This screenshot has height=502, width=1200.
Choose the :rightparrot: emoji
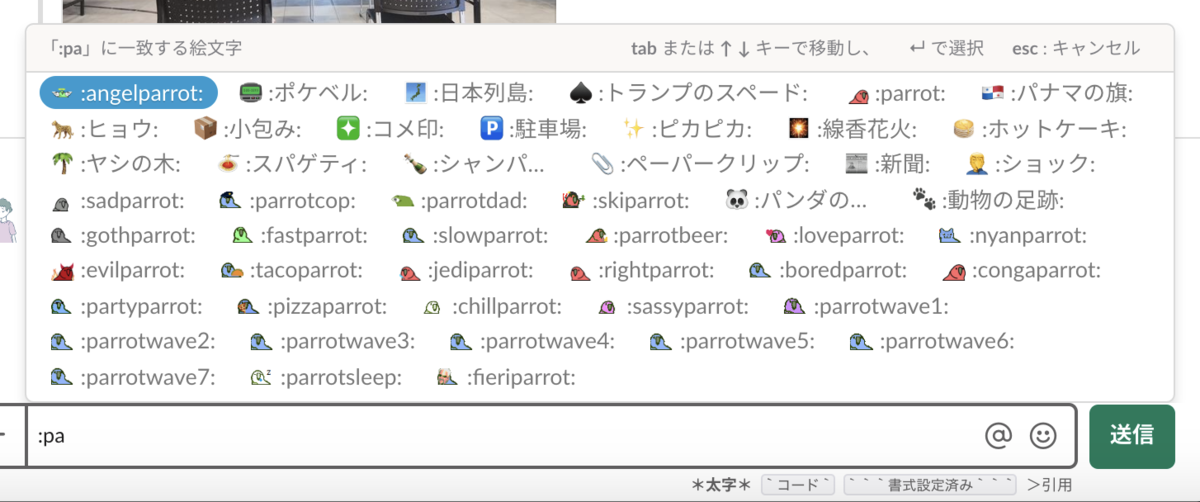pos(641,270)
